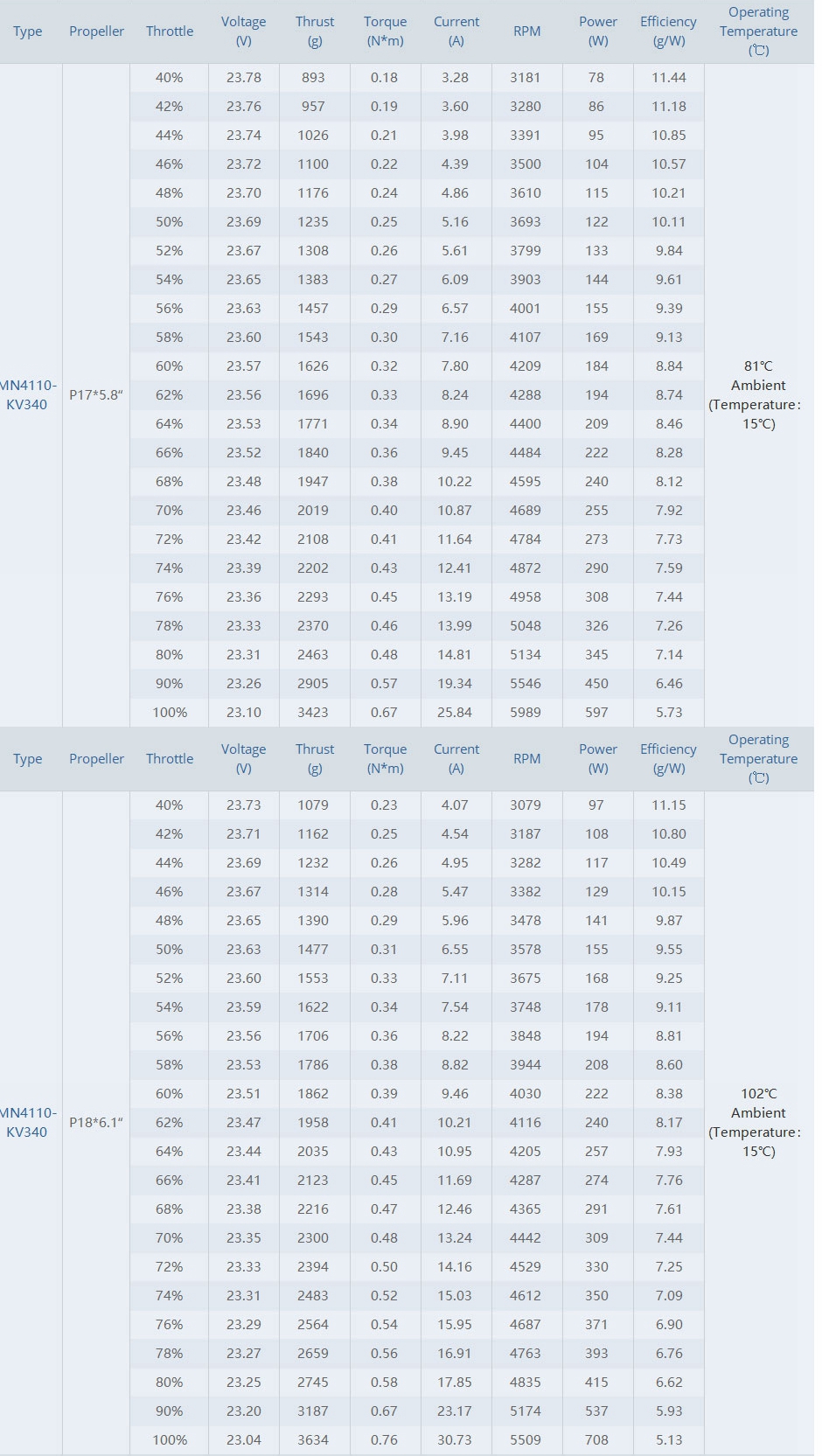Click the P18*6.1" propeller cell

point(96,1123)
